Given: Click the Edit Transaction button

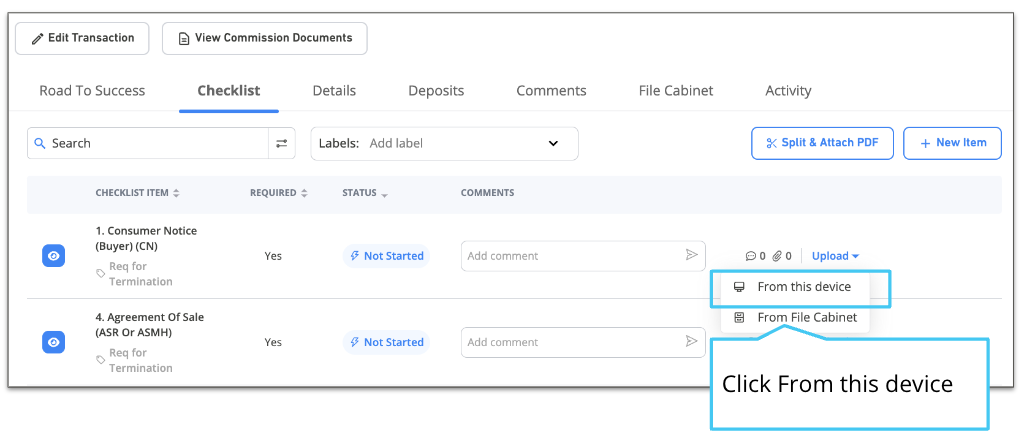Looking at the screenshot, I should pos(82,38).
